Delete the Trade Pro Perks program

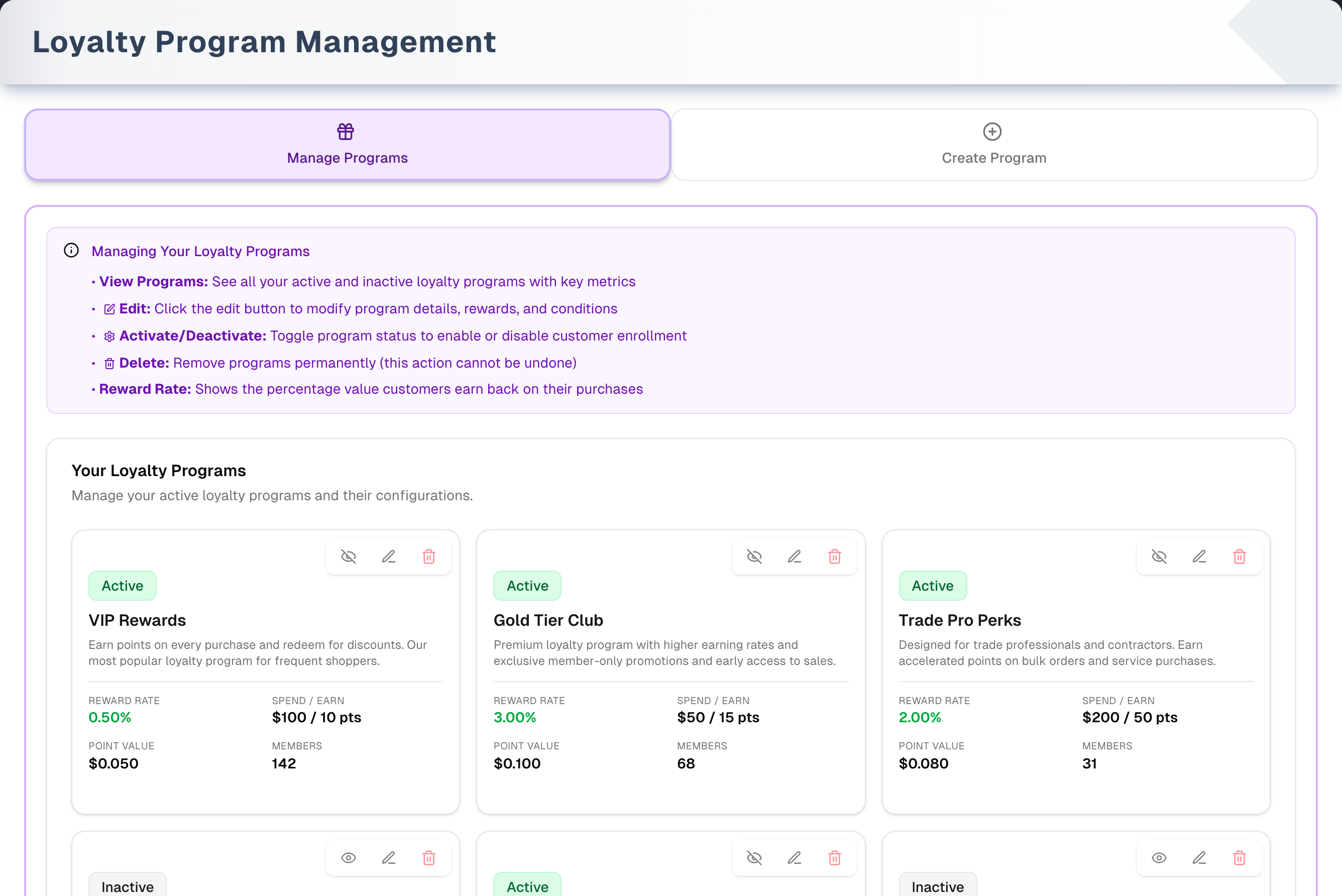tap(1239, 556)
